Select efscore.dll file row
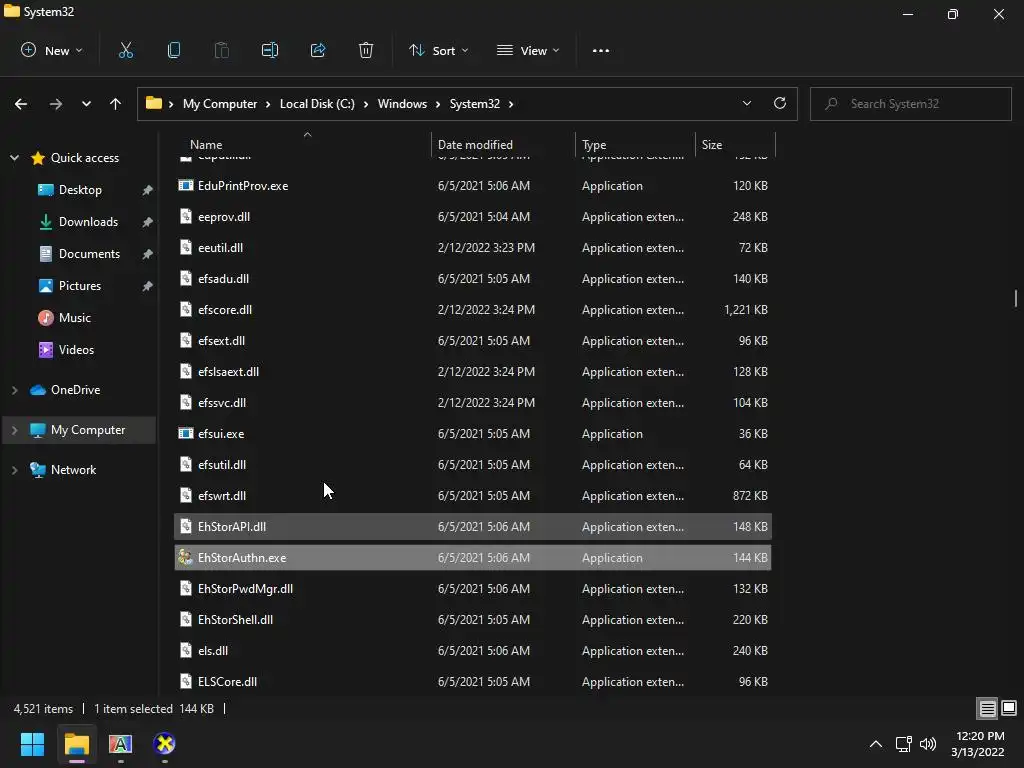Image resolution: width=1024 pixels, height=768 pixels. click(x=473, y=310)
